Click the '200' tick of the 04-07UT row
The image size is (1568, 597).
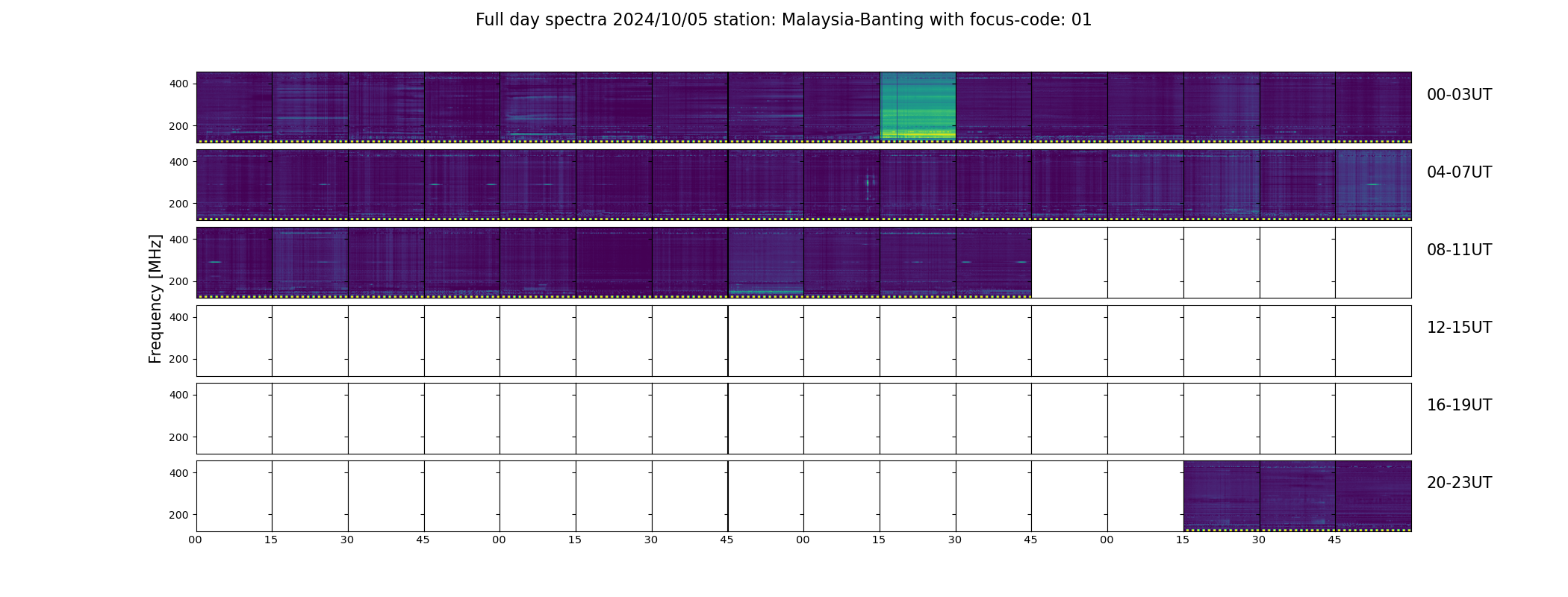(178, 204)
